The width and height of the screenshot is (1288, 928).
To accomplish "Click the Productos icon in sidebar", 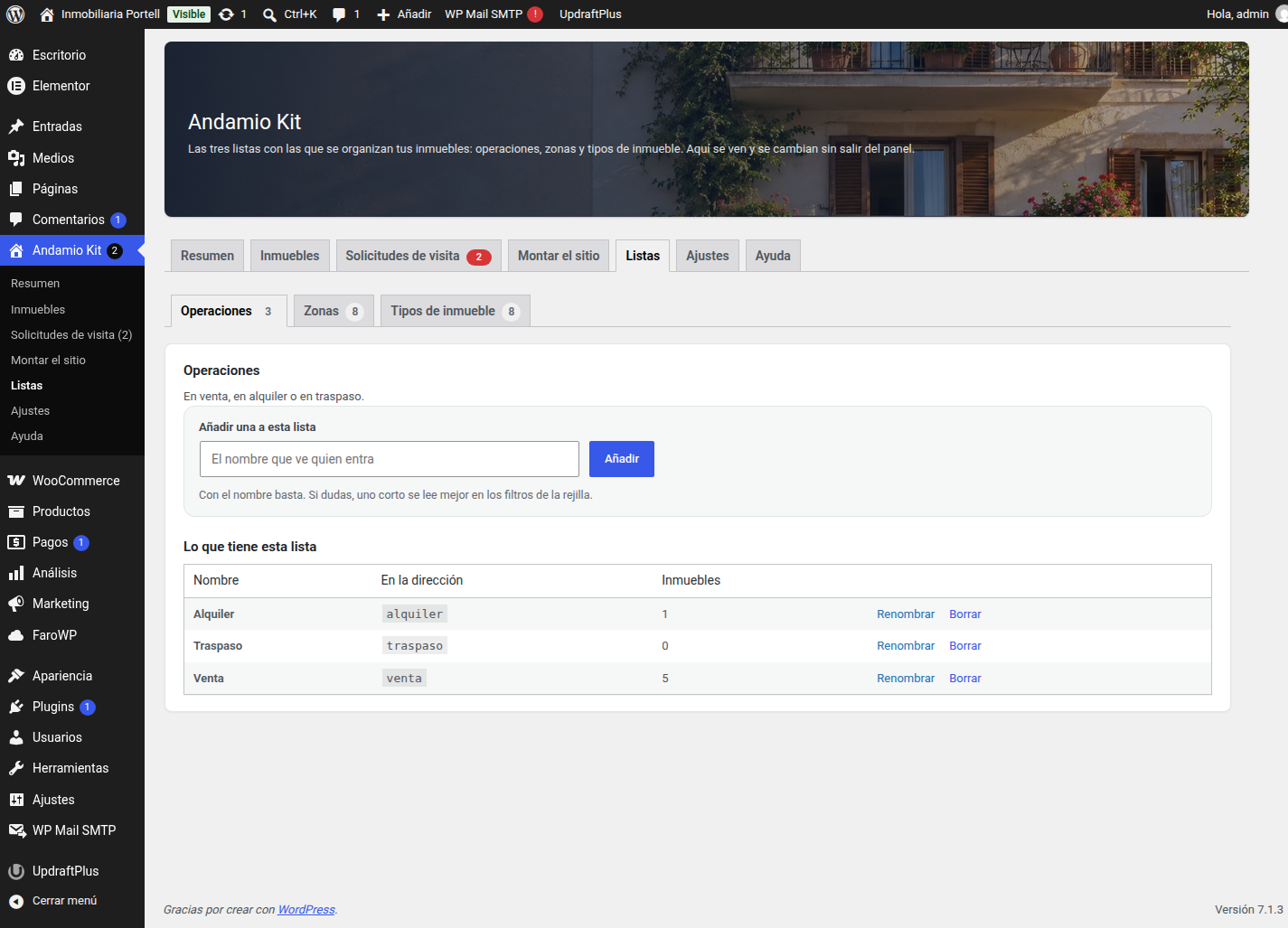I will tap(16, 511).
